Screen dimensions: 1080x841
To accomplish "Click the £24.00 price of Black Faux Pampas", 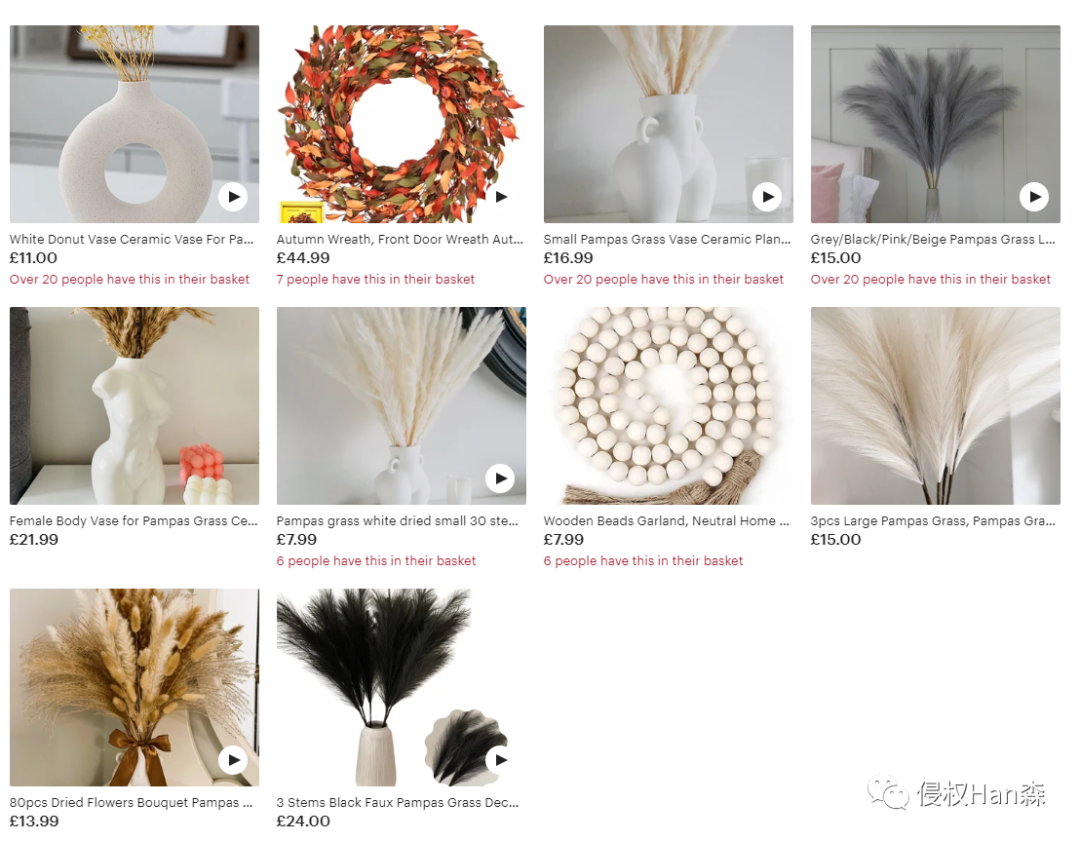I will 303,822.
